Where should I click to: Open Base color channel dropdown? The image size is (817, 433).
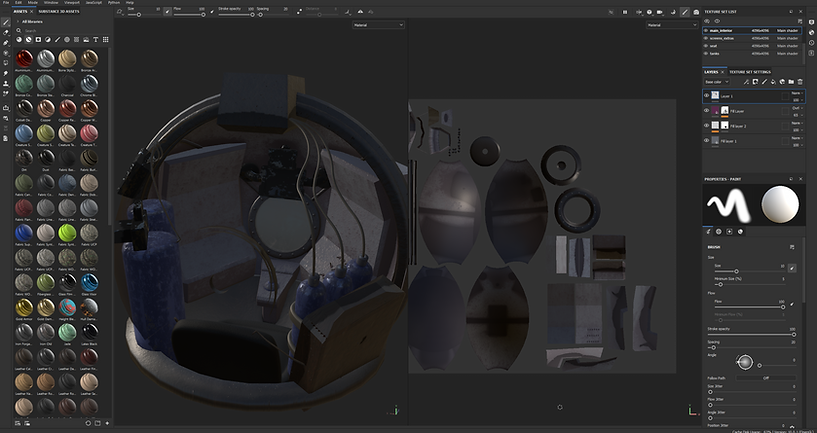pyautogui.click(x=716, y=82)
